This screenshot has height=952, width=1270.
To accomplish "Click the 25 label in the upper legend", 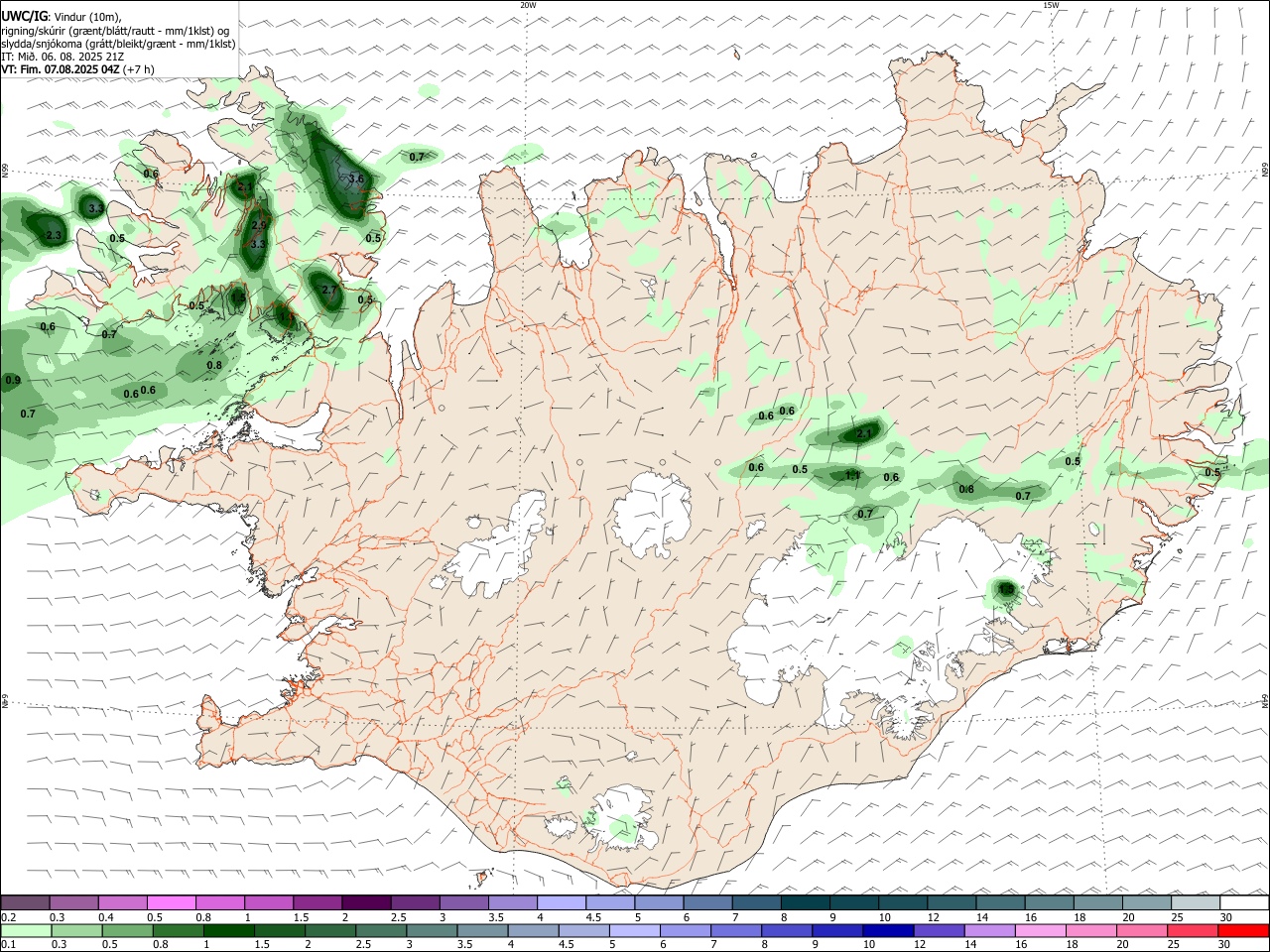I will click(x=1178, y=917).
